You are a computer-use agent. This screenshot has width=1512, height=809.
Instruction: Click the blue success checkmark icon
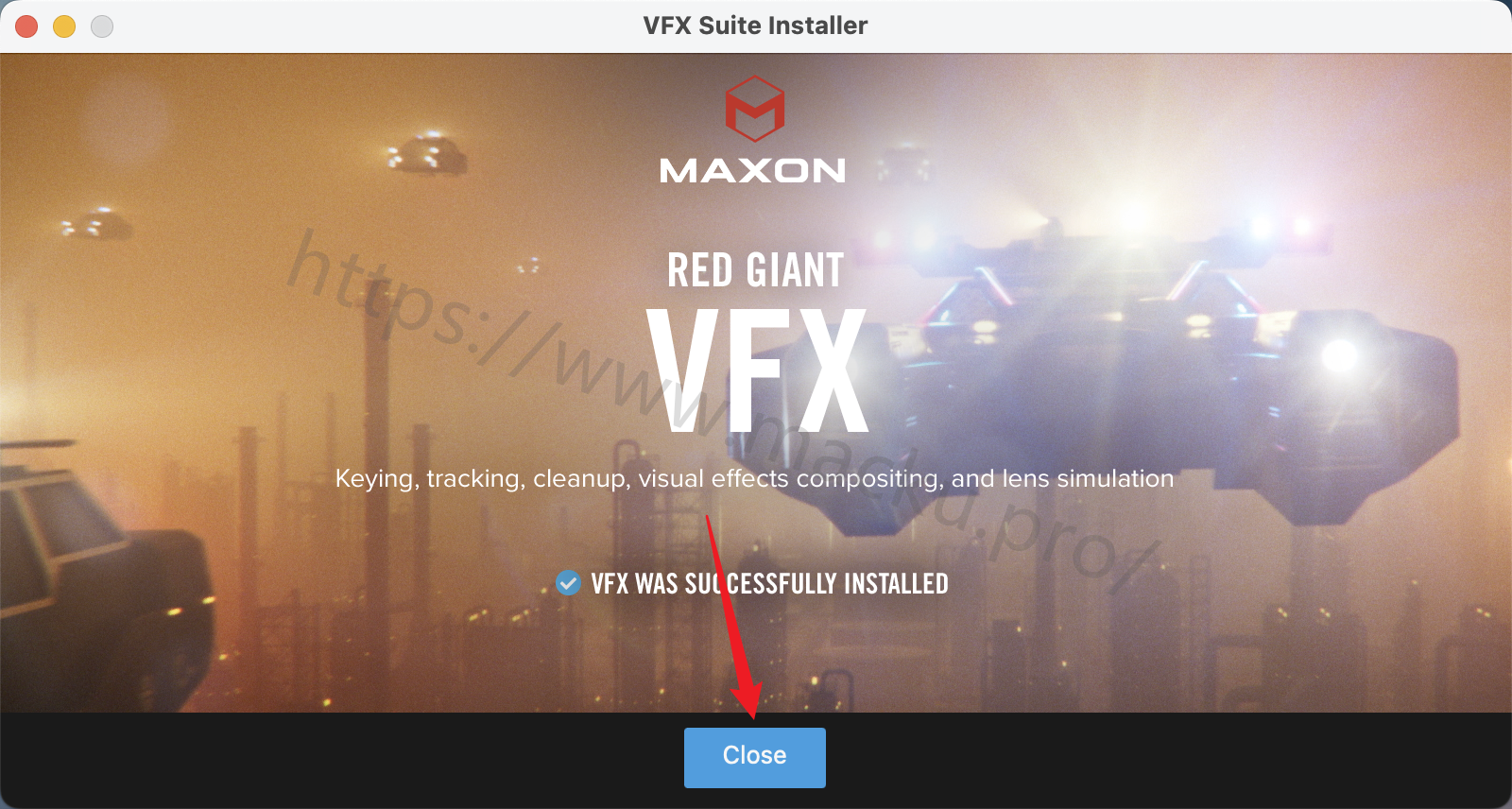point(568,583)
